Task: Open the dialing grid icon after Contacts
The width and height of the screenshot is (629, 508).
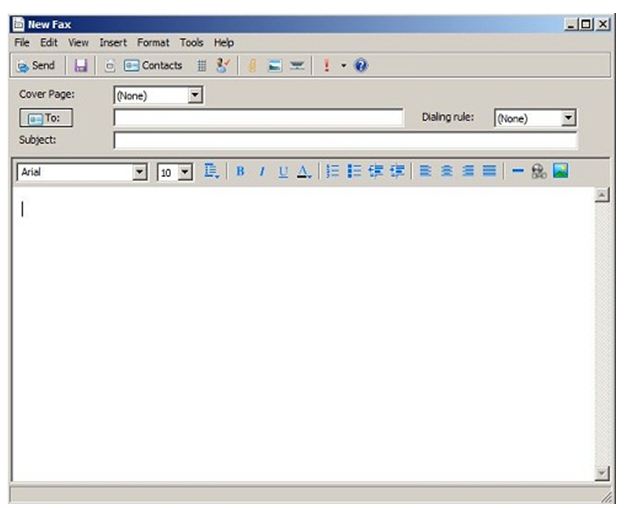Action: tap(202, 65)
